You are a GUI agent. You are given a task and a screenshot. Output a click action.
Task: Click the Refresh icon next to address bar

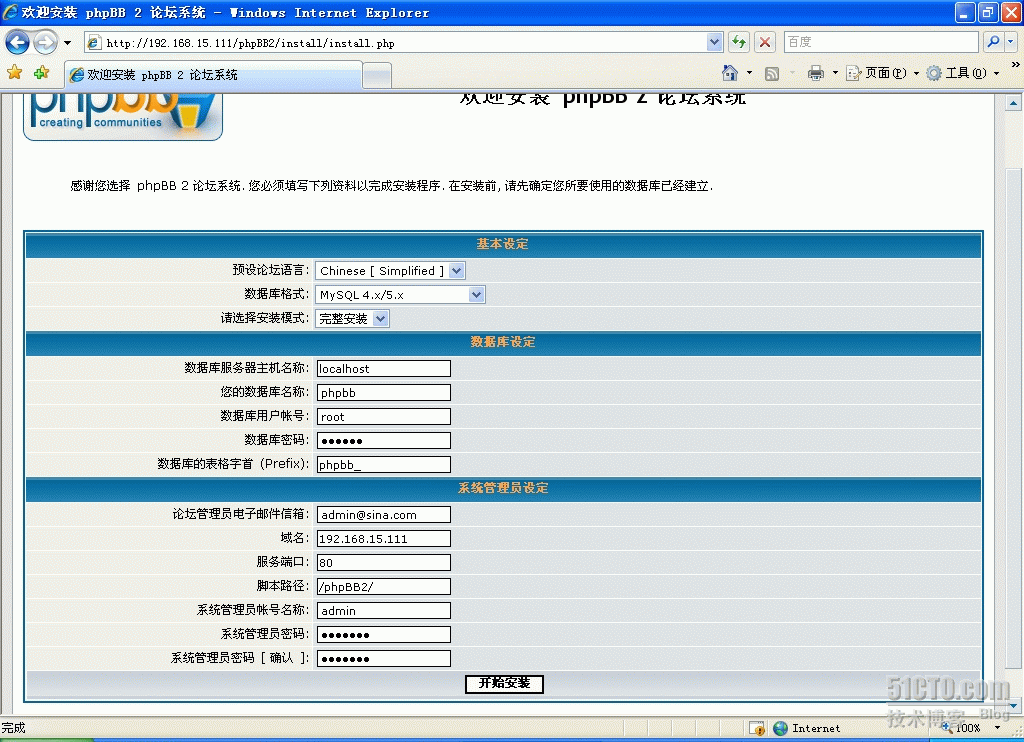tap(739, 42)
